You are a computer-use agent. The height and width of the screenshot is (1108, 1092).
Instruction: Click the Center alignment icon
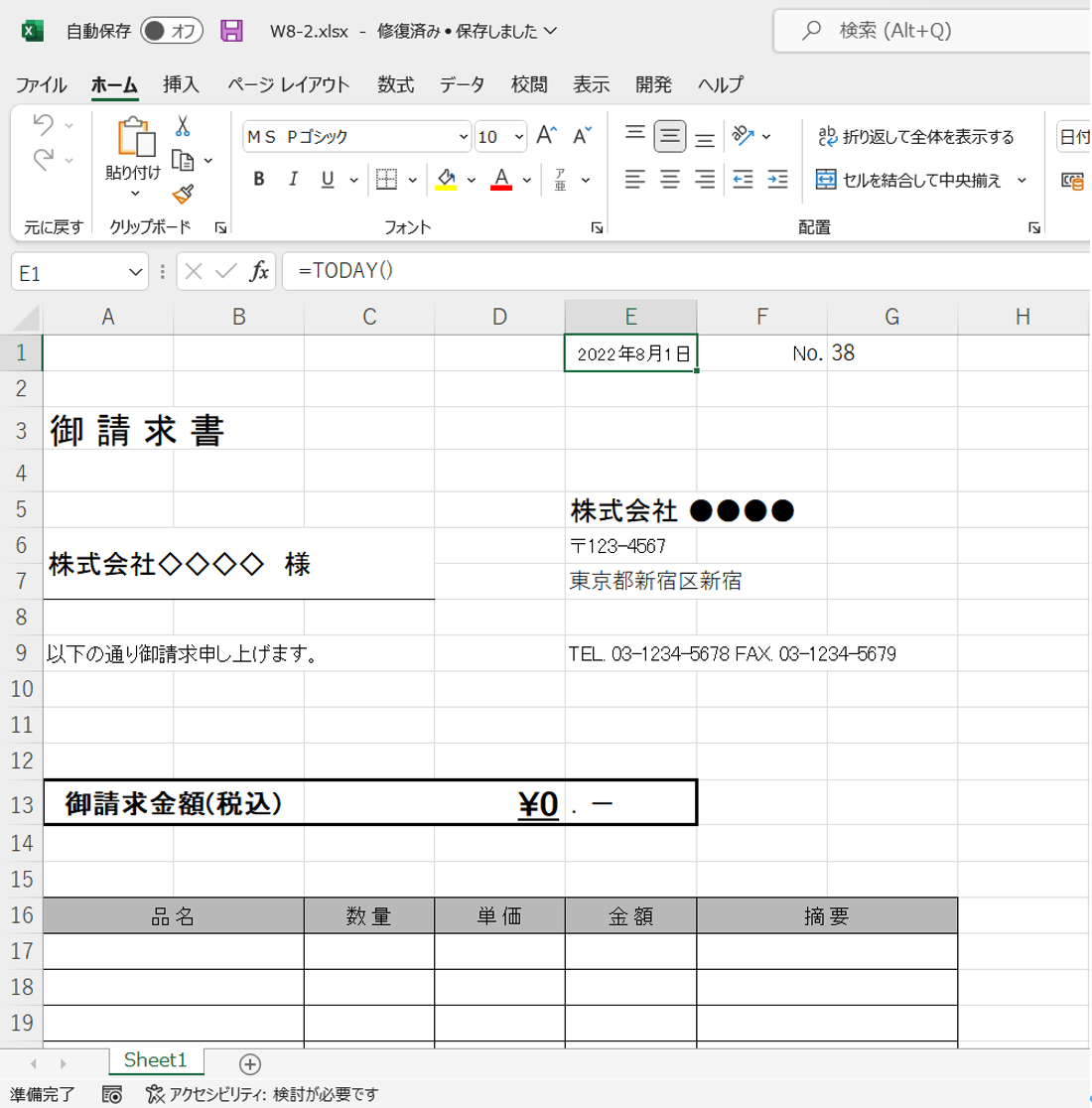pyautogui.click(x=669, y=180)
